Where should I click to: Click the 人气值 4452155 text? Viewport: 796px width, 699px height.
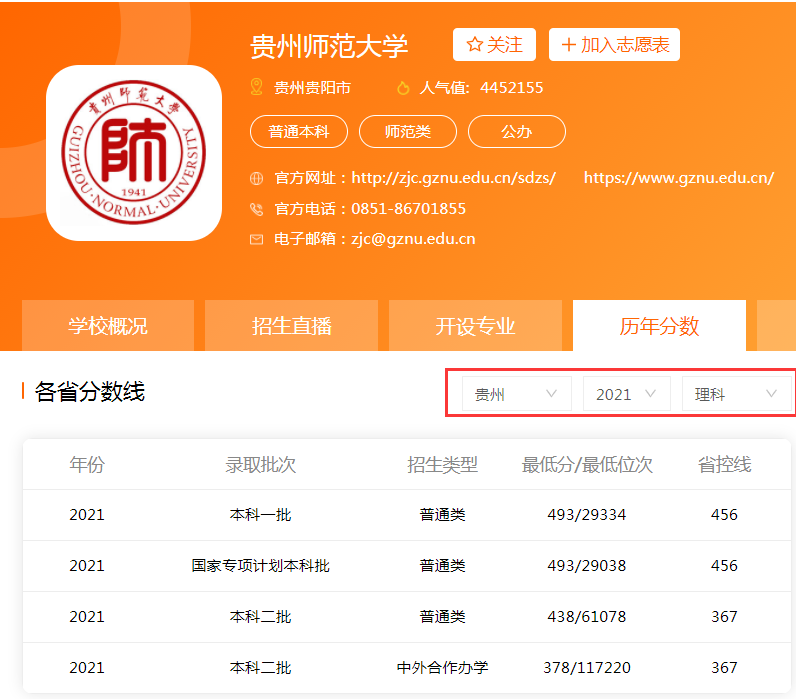point(481,88)
